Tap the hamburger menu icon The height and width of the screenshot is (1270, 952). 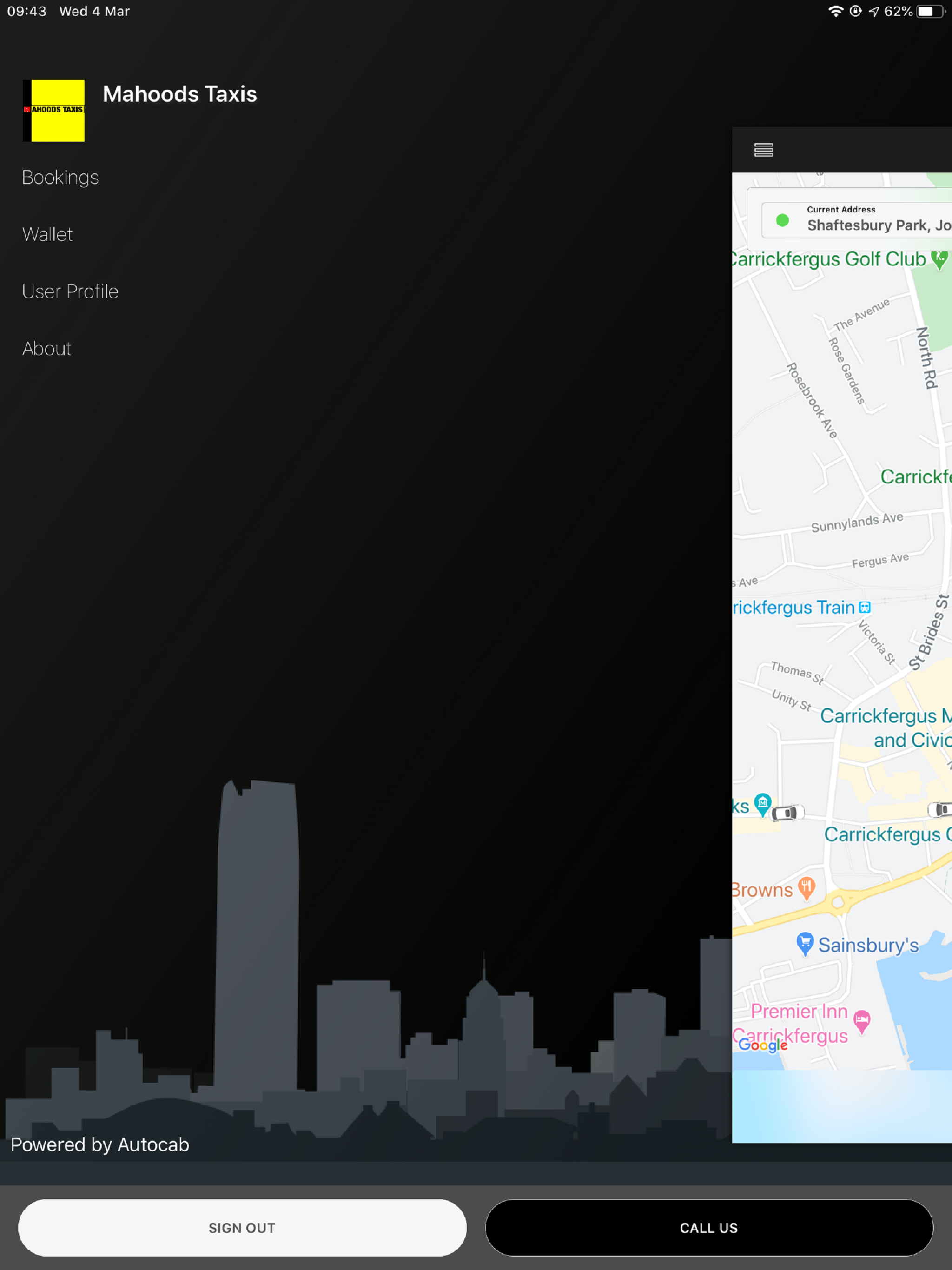tap(763, 150)
